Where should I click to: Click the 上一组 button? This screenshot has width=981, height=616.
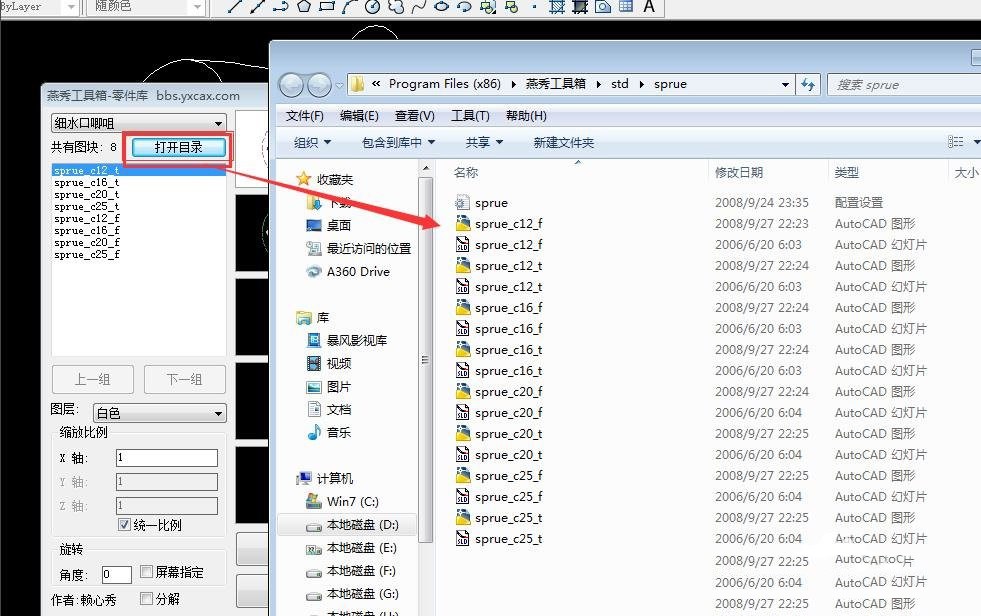(93, 379)
